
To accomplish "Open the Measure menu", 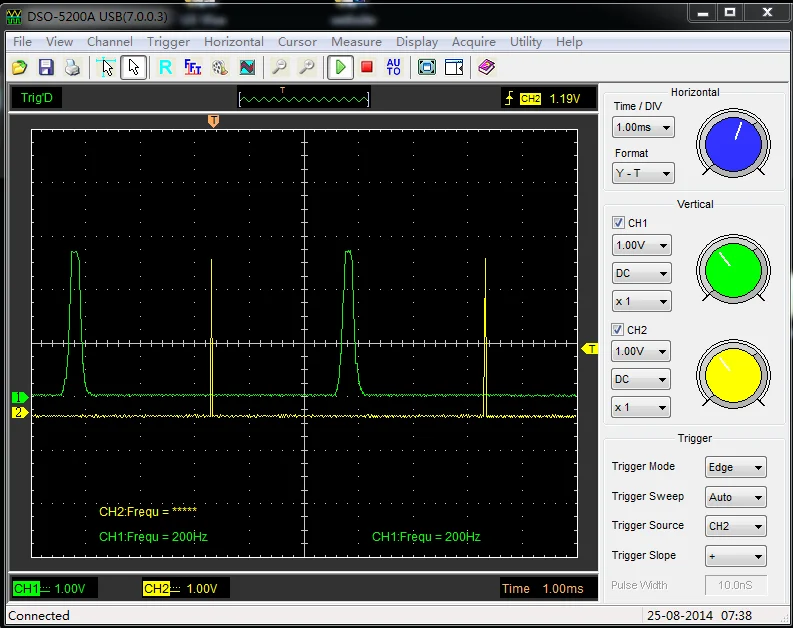I will (x=356, y=42).
